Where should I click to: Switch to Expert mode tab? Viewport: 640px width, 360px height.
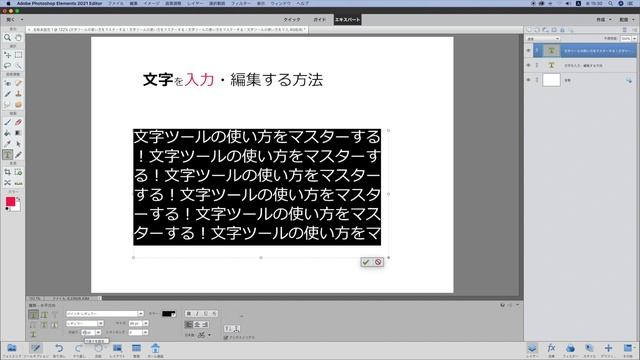[x=347, y=20]
